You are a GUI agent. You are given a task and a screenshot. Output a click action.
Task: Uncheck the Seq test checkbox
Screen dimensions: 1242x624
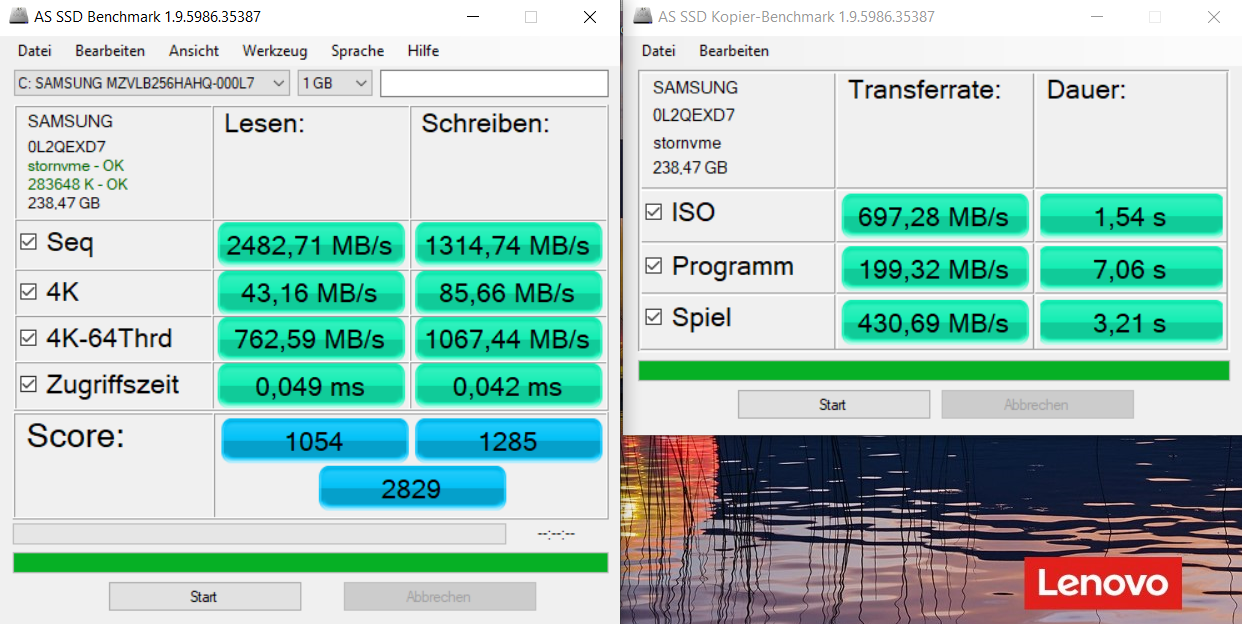coord(28,242)
